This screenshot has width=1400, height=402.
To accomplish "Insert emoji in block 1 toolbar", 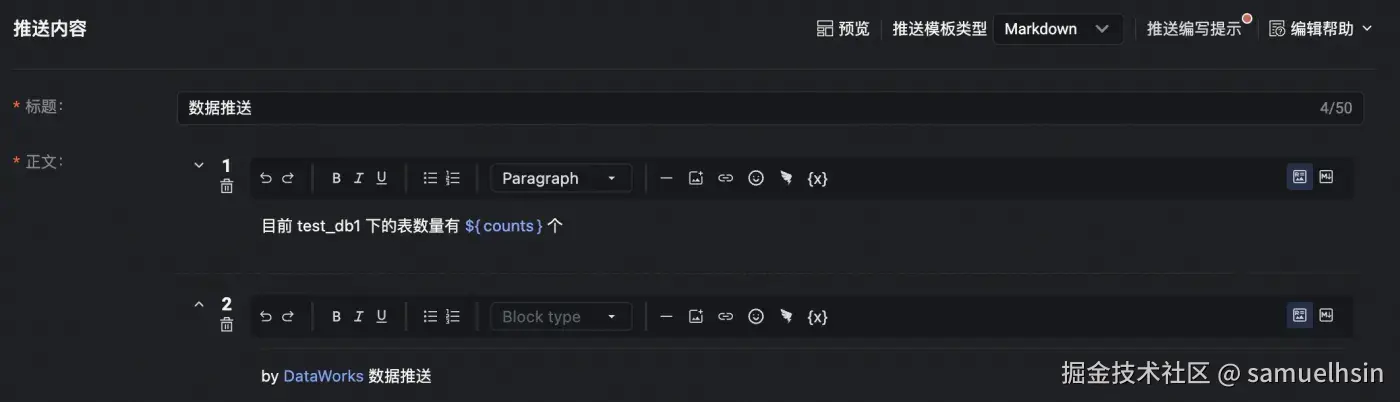I will (x=756, y=178).
